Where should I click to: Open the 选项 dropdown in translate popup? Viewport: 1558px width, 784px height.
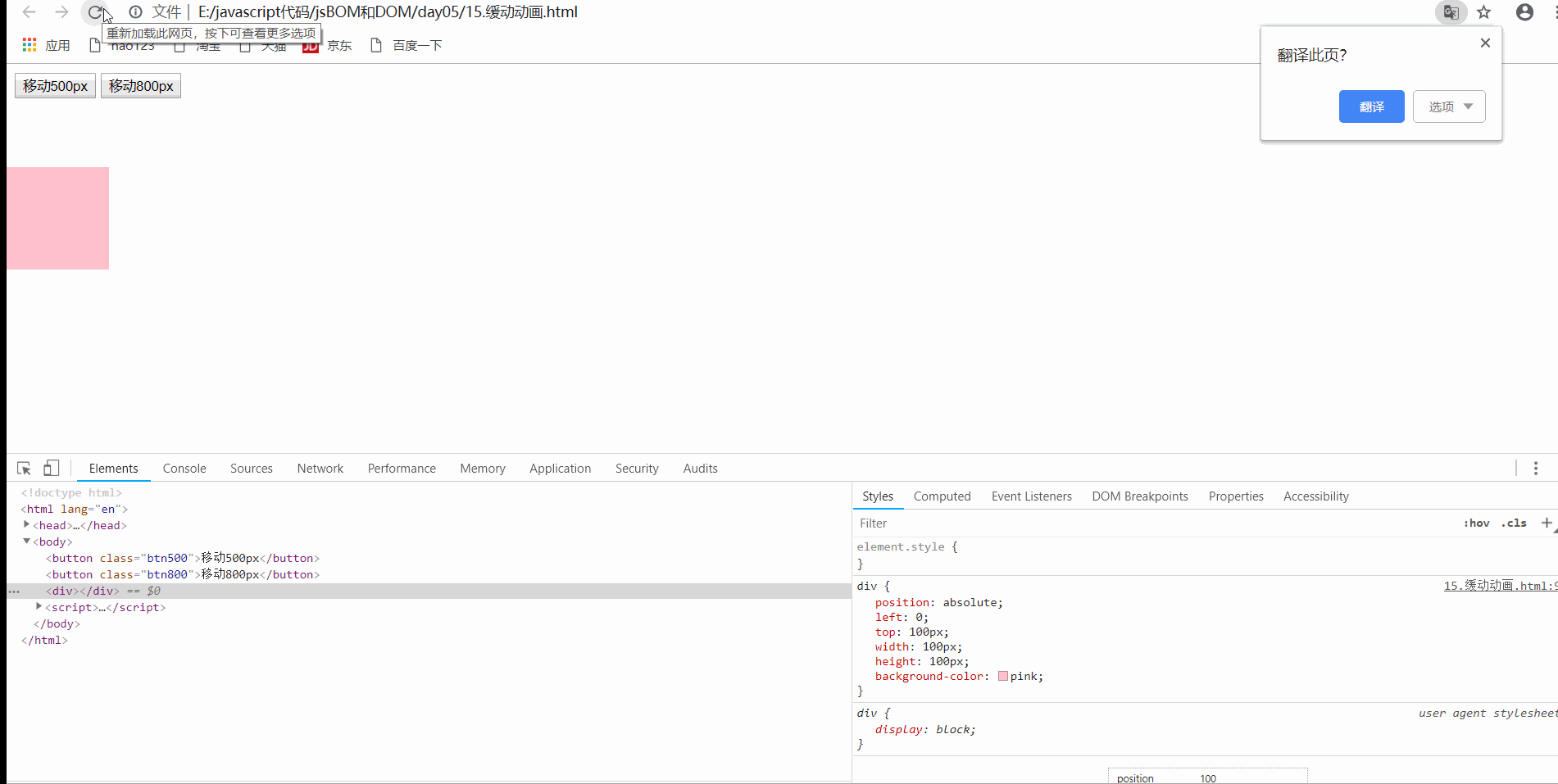[x=1449, y=106]
